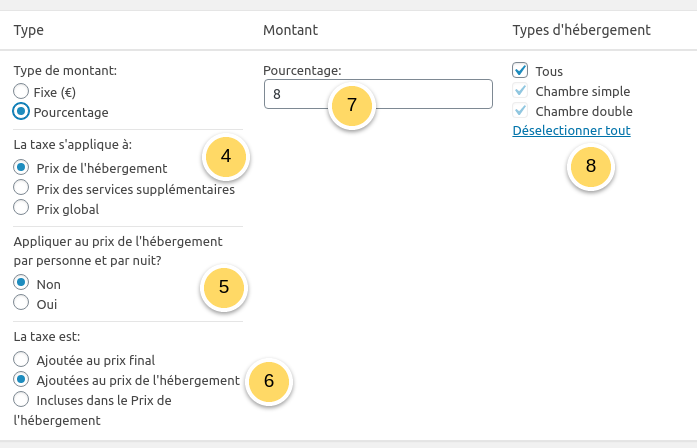Select the Pourcentage radio button
The image size is (697, 448).
(21, 112)
